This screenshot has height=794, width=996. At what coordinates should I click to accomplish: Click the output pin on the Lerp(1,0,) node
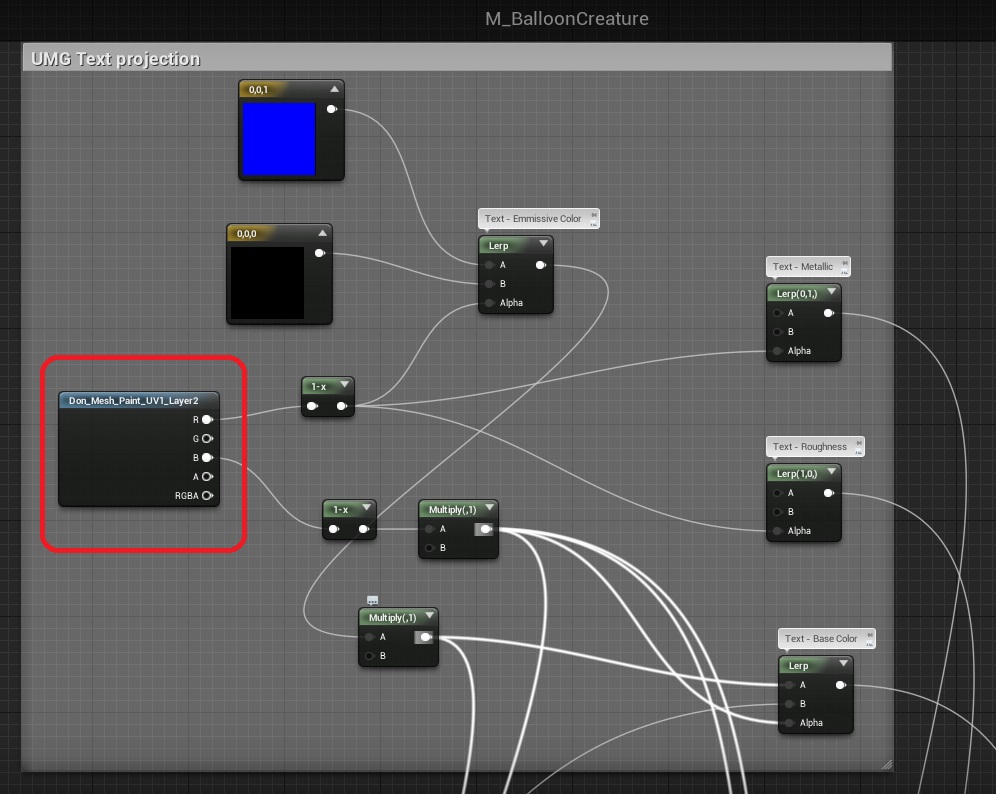[x=829, y=493]
